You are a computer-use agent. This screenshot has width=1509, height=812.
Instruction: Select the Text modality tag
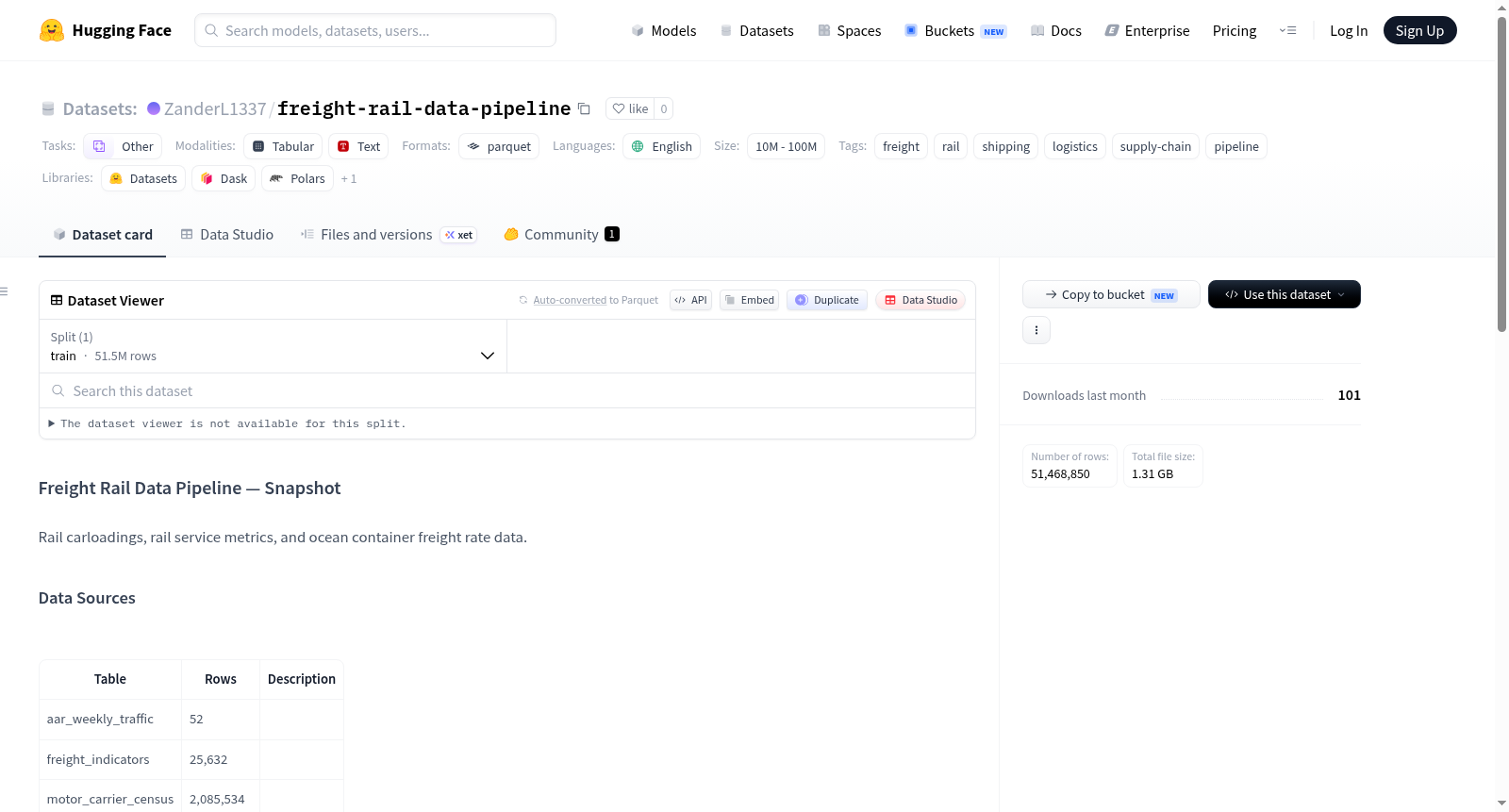click(x=358, y=146)
